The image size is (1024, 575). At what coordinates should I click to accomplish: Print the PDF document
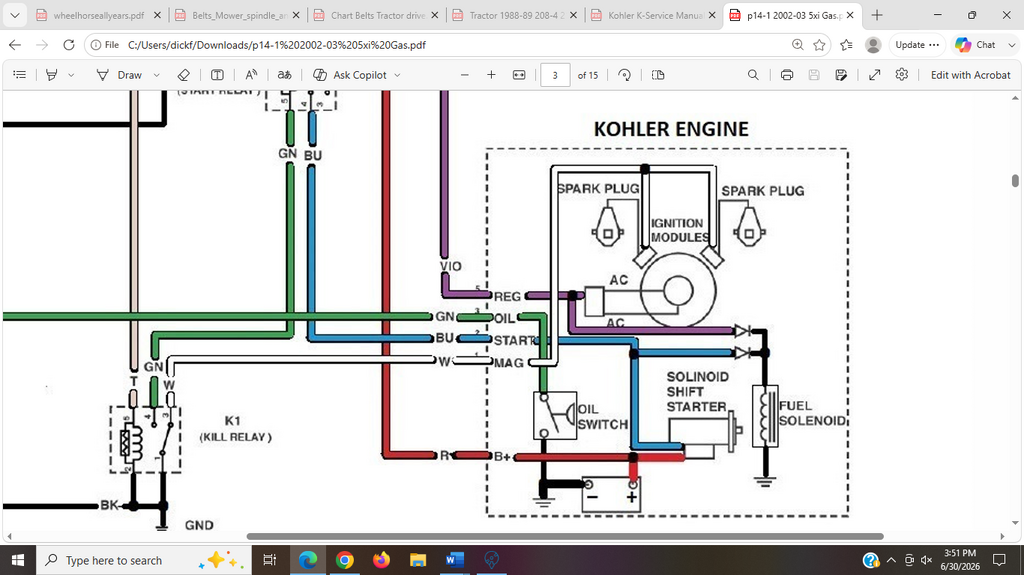click(x=787, y=75)
